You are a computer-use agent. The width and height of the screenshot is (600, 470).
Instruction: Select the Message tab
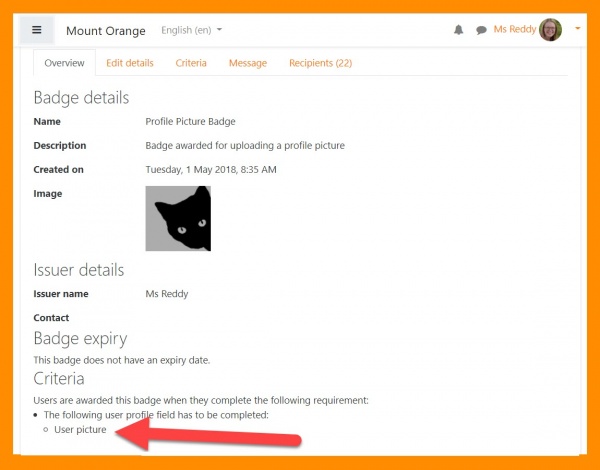(x=247, y=63)
